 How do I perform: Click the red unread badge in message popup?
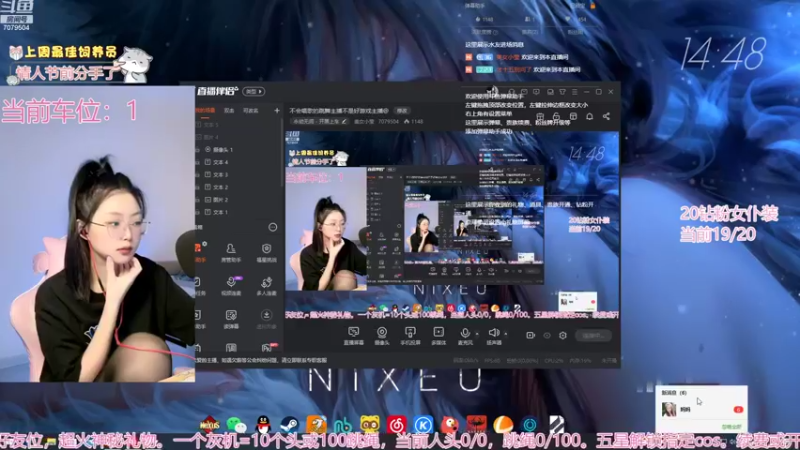[x=738, y=410]
